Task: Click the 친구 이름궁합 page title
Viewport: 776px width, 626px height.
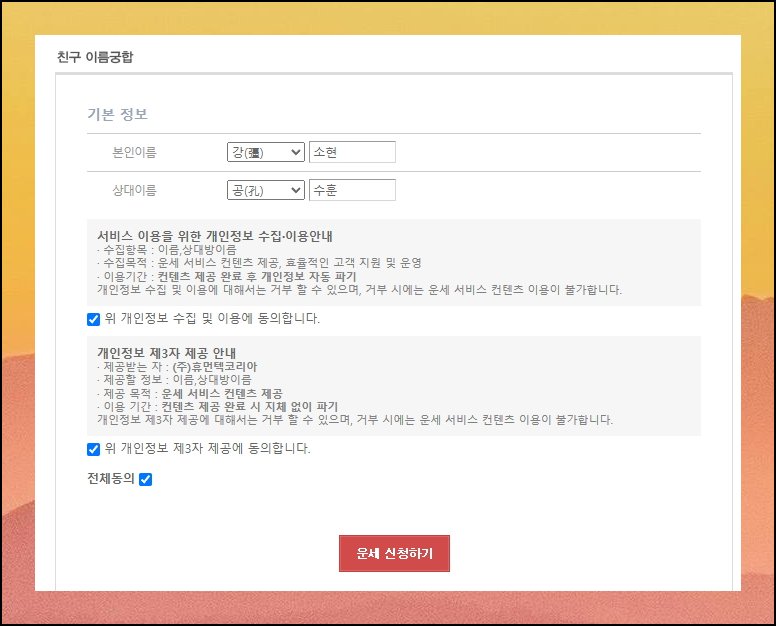Action: click(x=95, y=56)
